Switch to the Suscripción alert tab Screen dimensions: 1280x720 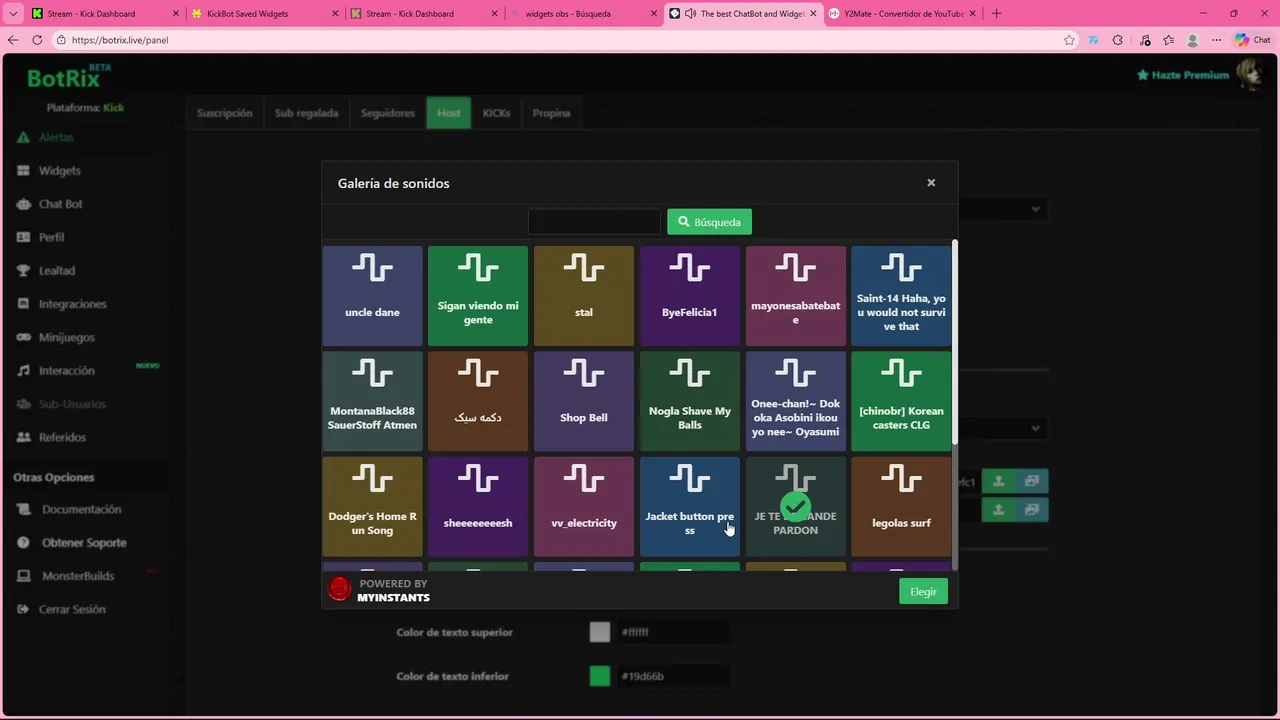coord(224,113)
